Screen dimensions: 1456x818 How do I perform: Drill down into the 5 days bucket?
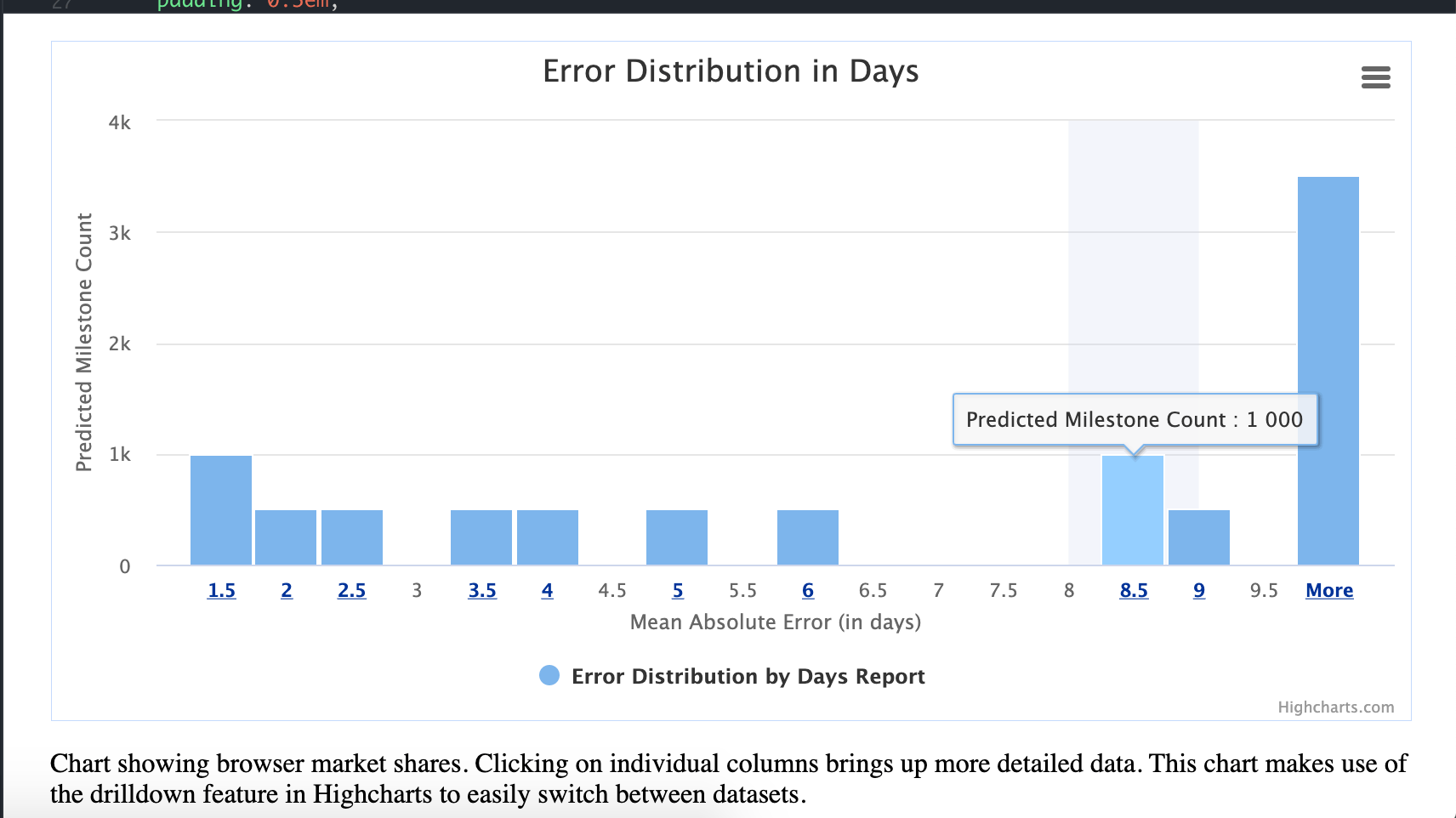tap(677, 589)
